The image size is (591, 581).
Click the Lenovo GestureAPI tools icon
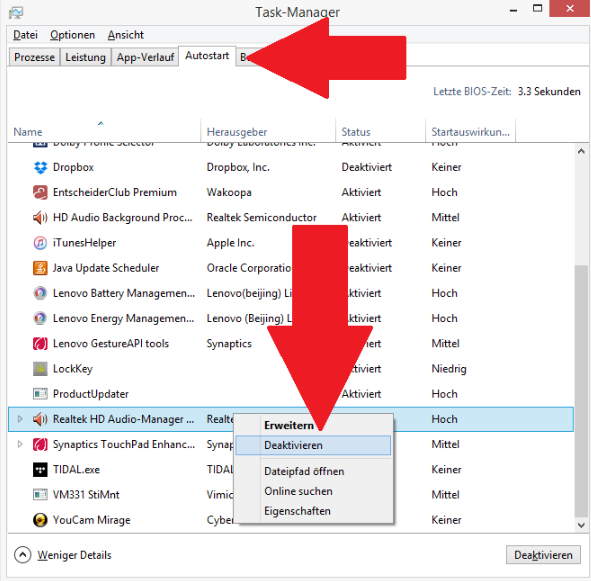click(40, 344)
